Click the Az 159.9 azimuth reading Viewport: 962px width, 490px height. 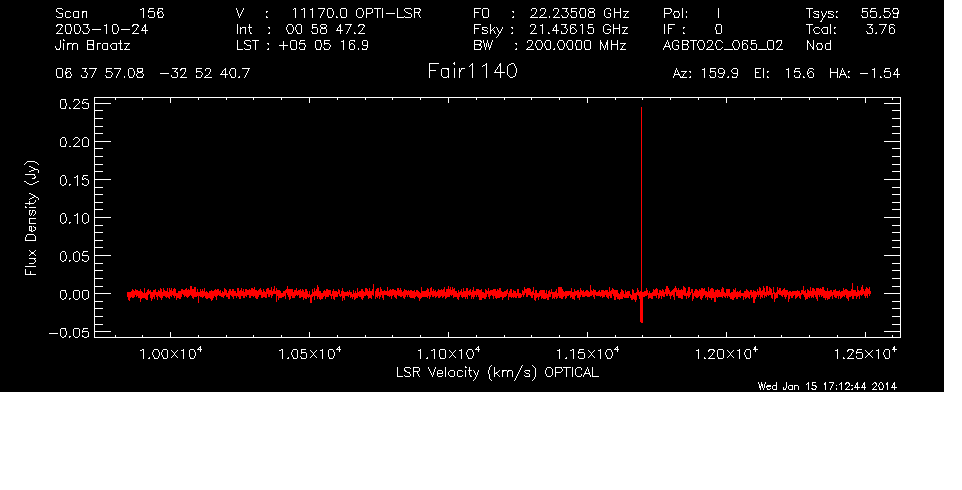[x=705, y=74]
